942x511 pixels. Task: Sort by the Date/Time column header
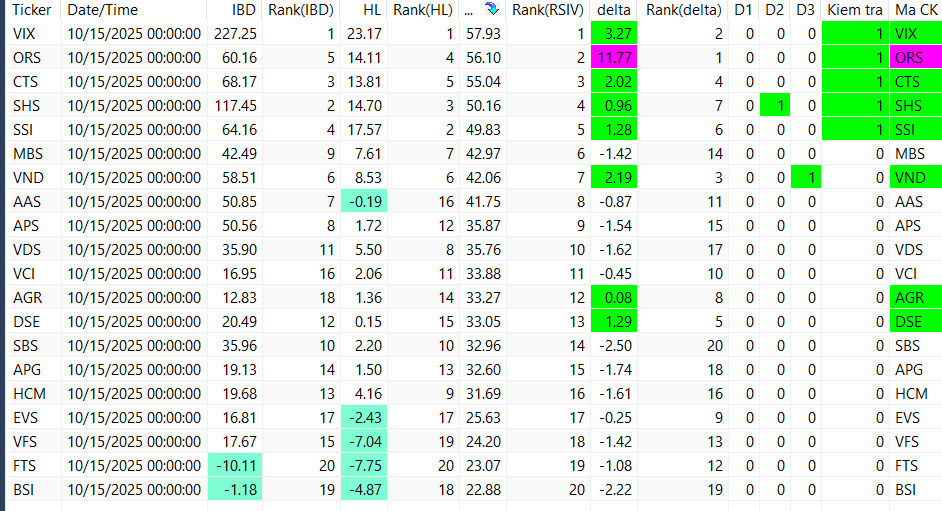pyautogui.click(x=103, y=10)
